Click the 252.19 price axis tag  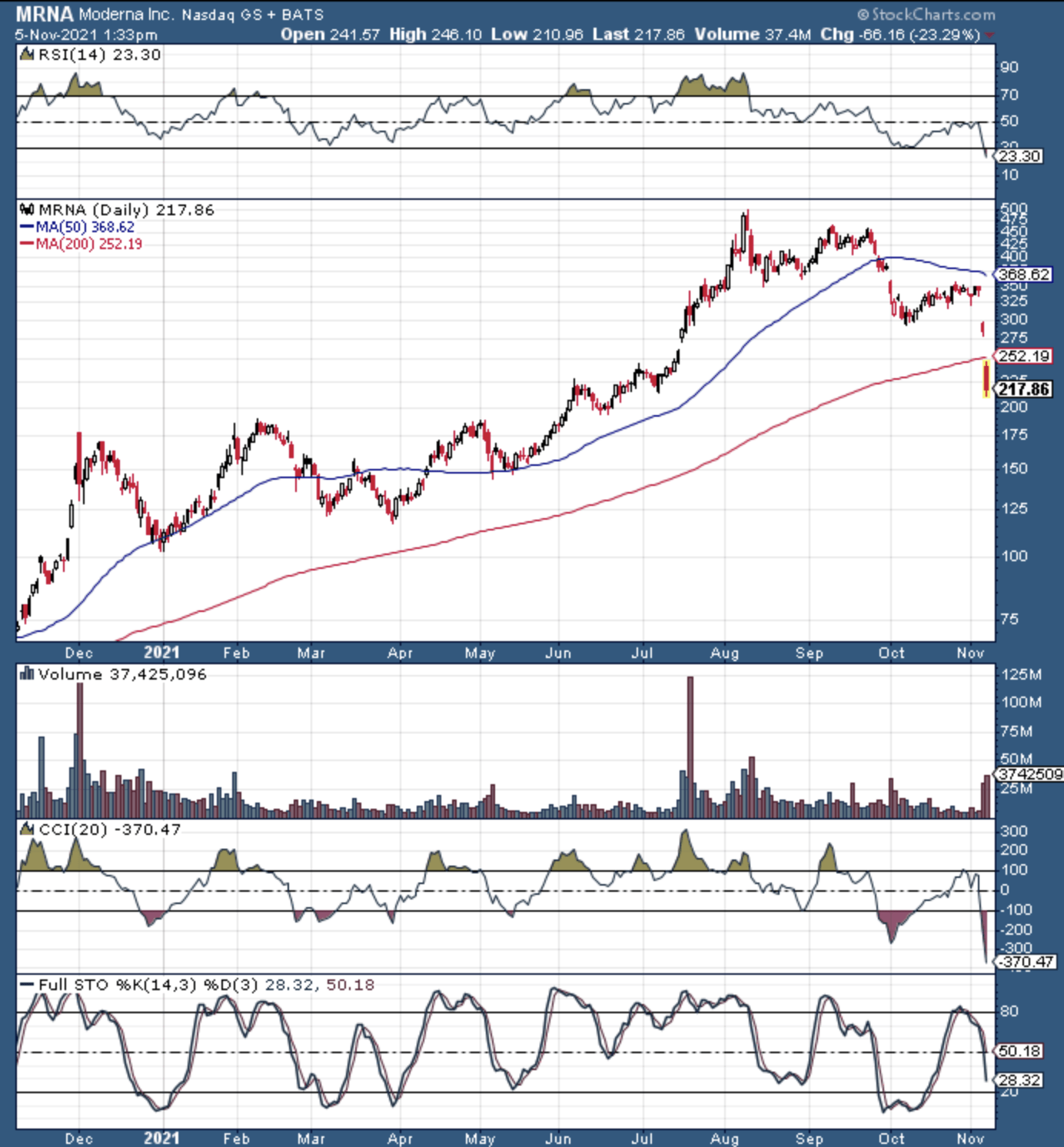click(1023, 356)
